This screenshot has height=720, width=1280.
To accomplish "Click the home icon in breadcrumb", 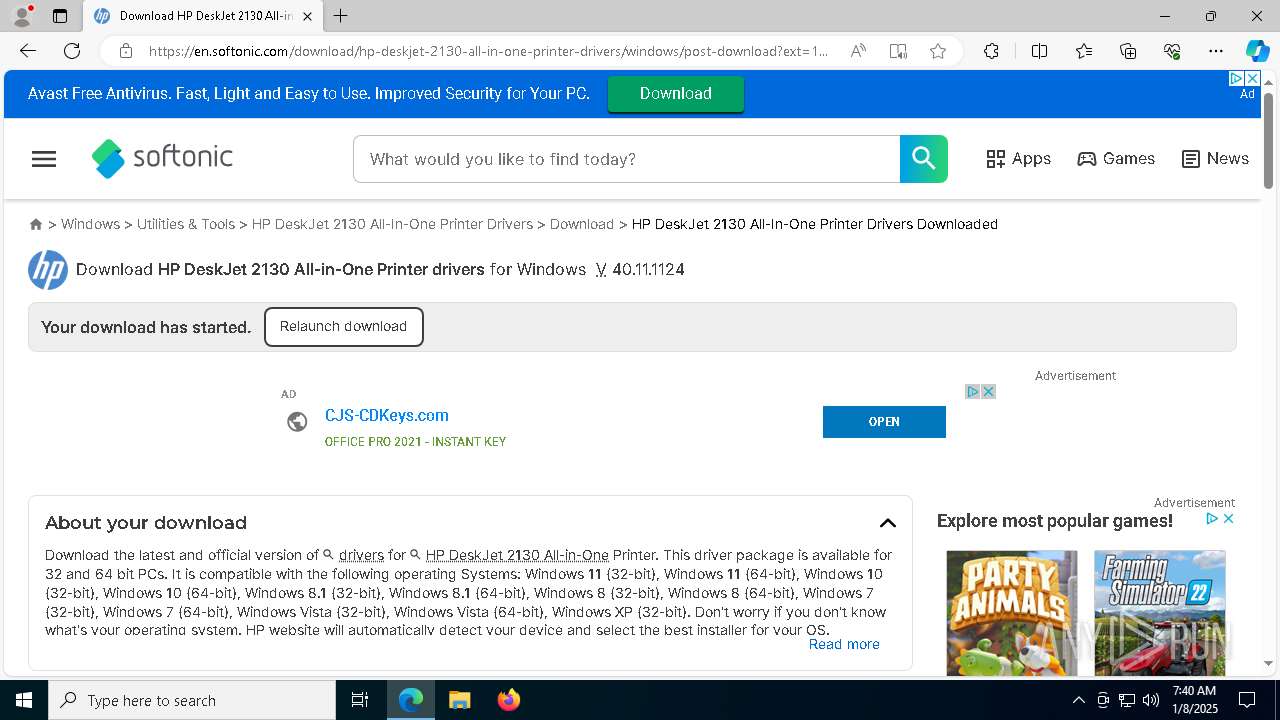I will (36, 225).
